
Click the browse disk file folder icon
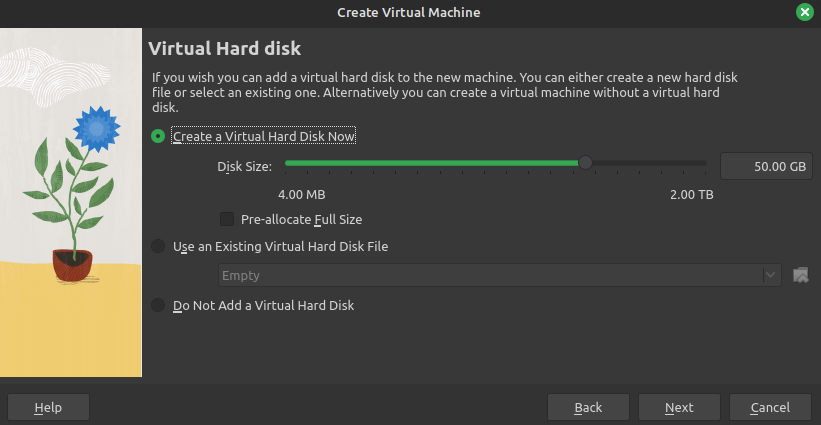[x=800, y=275]
